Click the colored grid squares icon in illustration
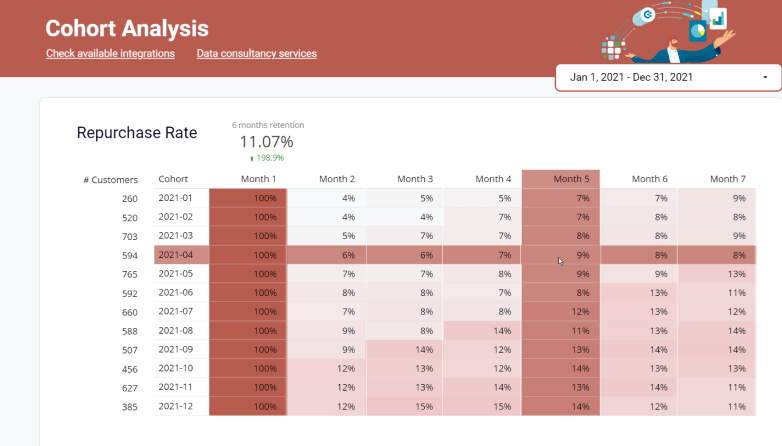Viewport: 782px width, 446px height. [x=612, y=48]
